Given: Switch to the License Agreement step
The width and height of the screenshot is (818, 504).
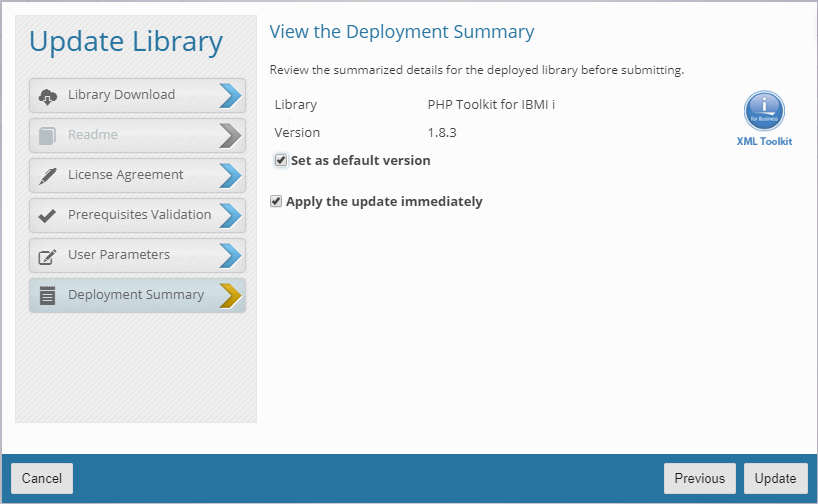Looking at the screenshot, I should click(x=126, y=175).
